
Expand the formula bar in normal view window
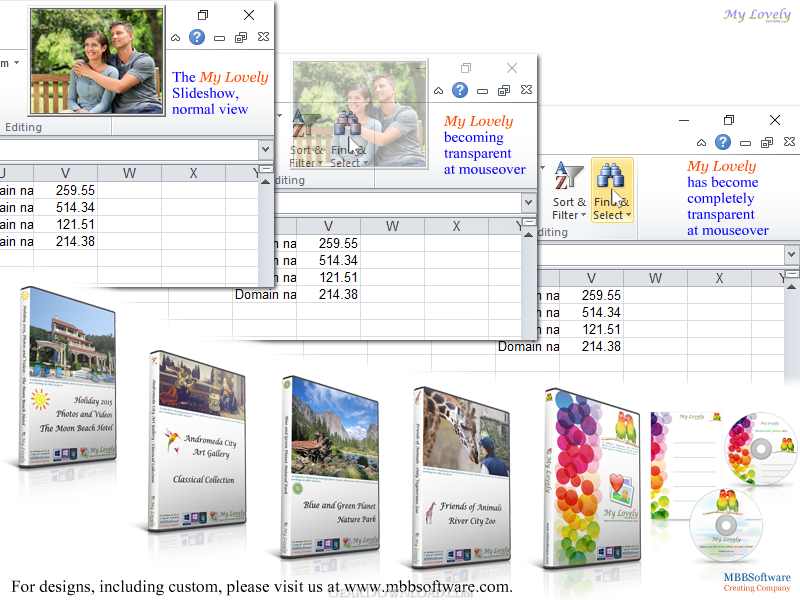(x=265, y=150)
